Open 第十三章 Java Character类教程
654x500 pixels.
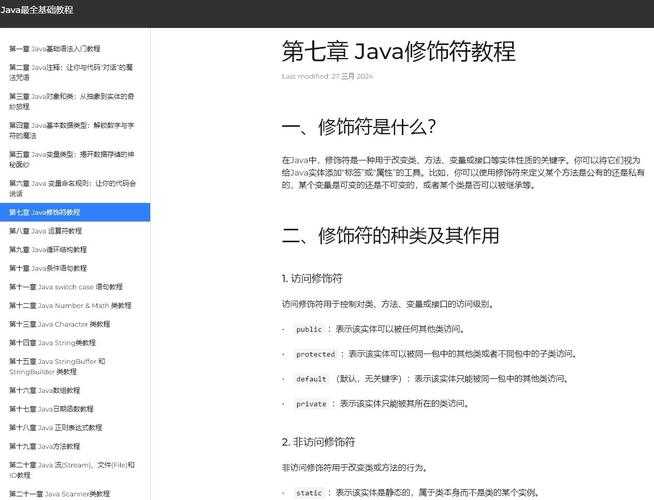(x=60, y=324)
